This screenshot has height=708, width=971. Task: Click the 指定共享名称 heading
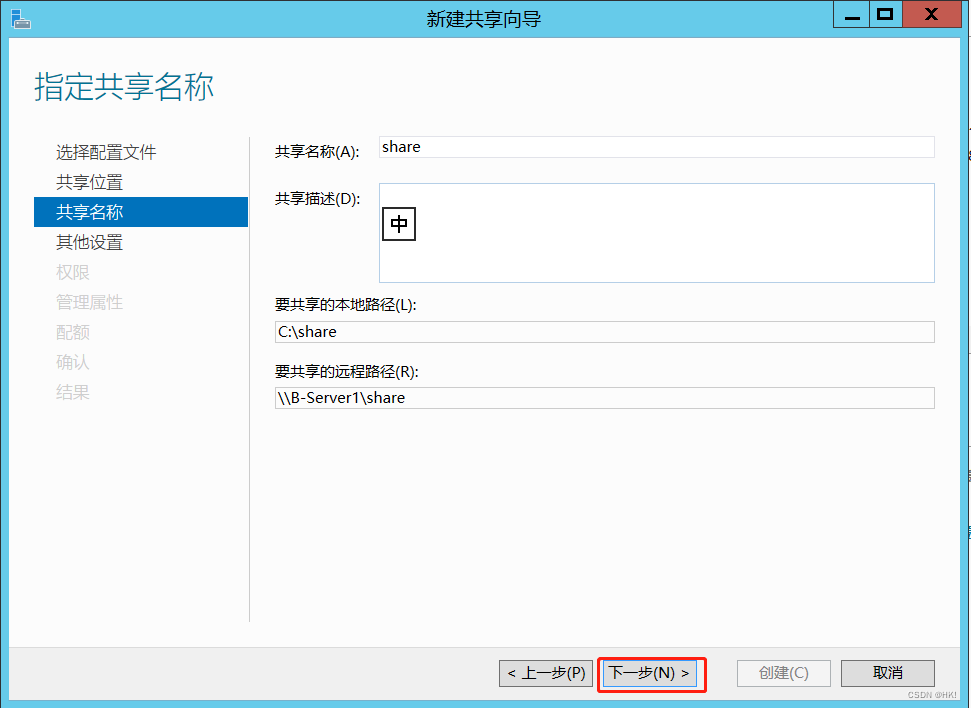click(x=124, y=87)
